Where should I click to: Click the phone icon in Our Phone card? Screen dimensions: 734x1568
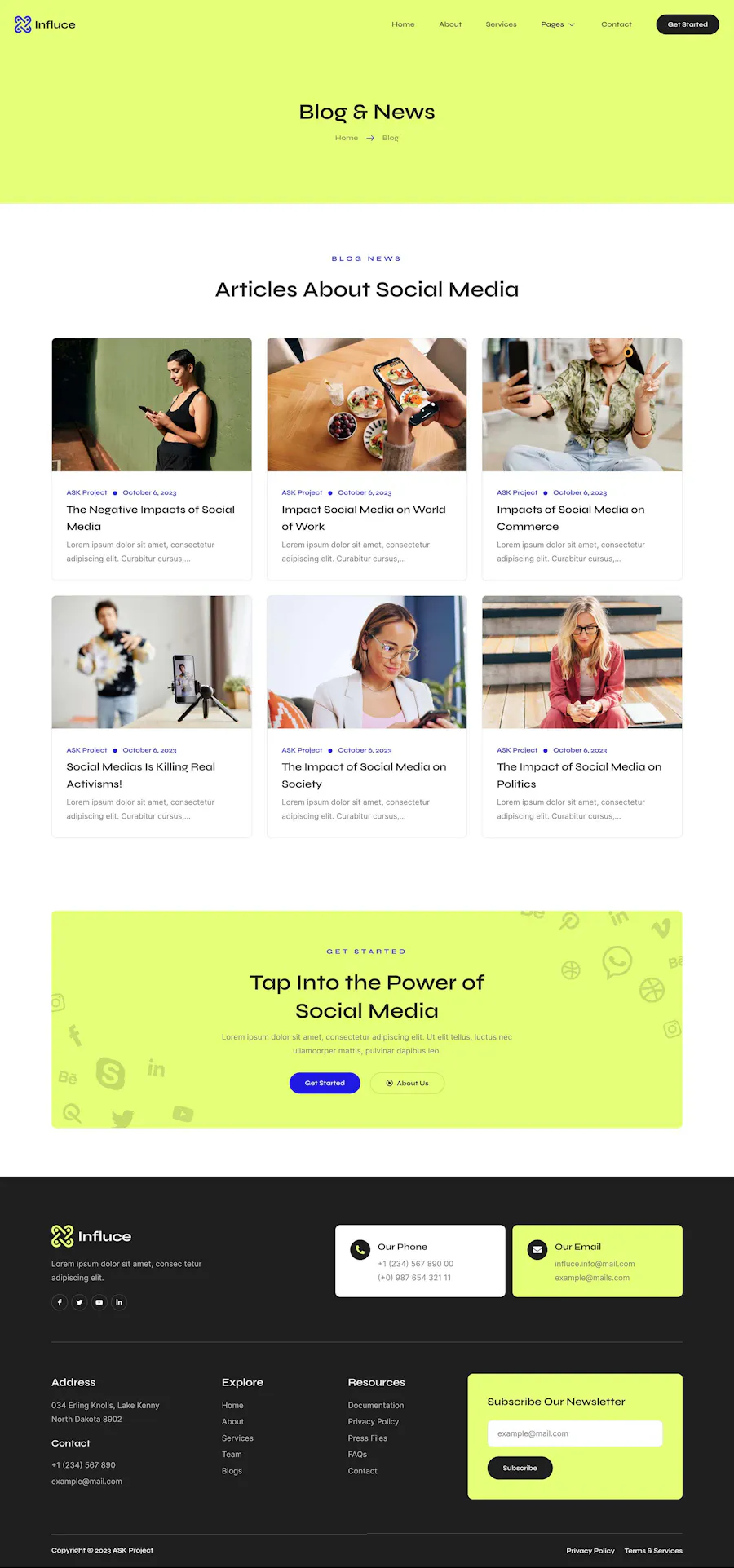[x=360, y=1250]
